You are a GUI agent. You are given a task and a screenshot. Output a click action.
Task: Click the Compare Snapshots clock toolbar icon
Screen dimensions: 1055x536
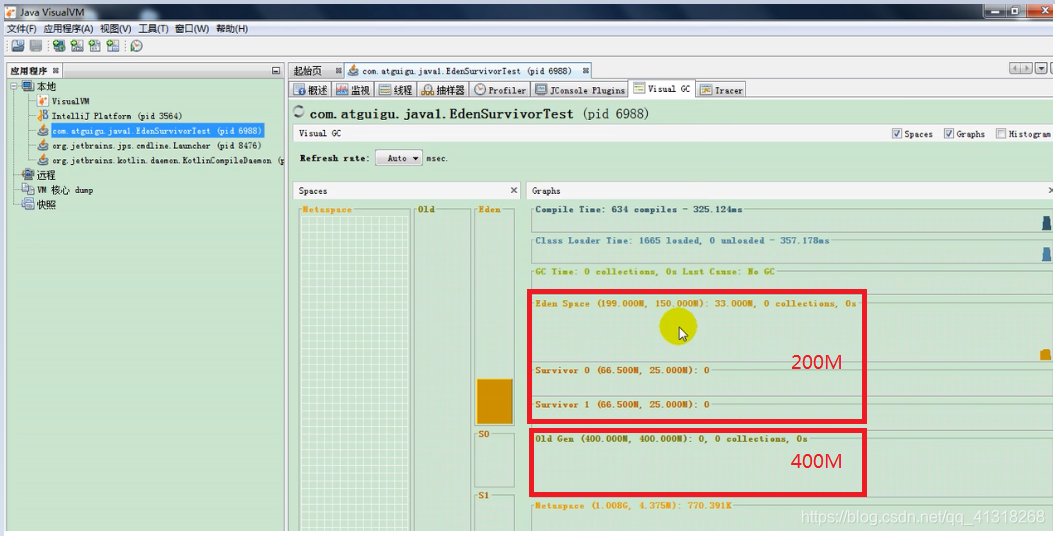[x=137, y=46]
